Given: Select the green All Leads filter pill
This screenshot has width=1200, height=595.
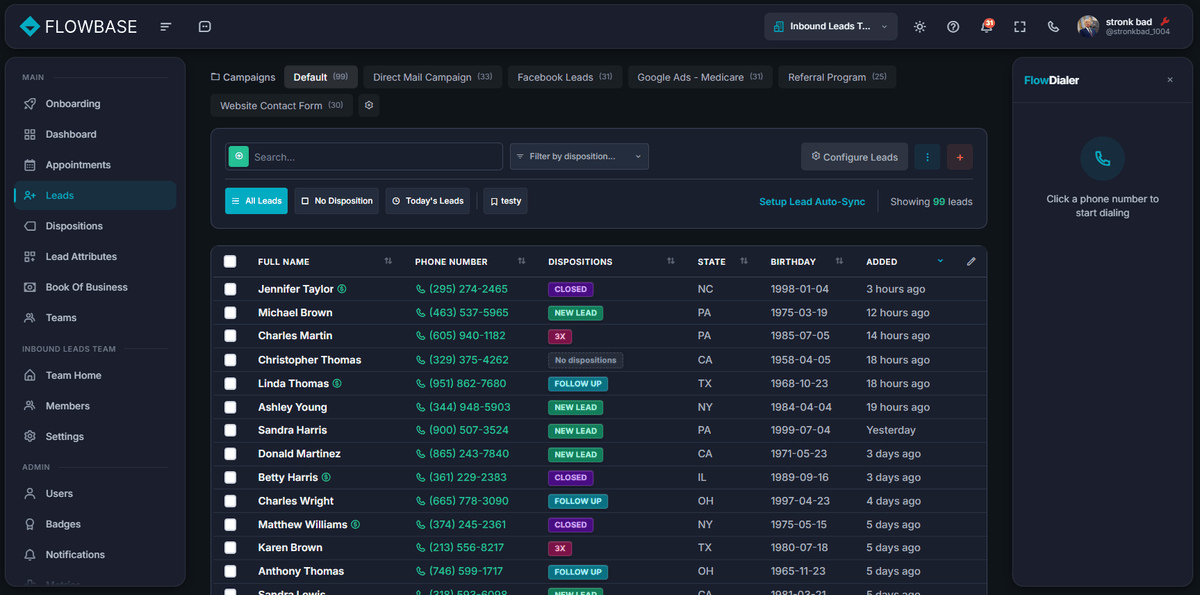Looking at the screenshot, I should pos(256,201).
